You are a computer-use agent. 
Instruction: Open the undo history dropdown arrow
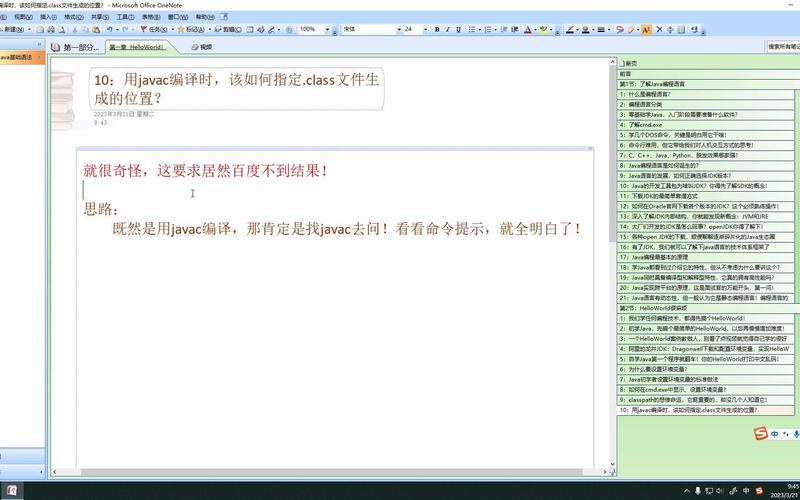(117, 30)
